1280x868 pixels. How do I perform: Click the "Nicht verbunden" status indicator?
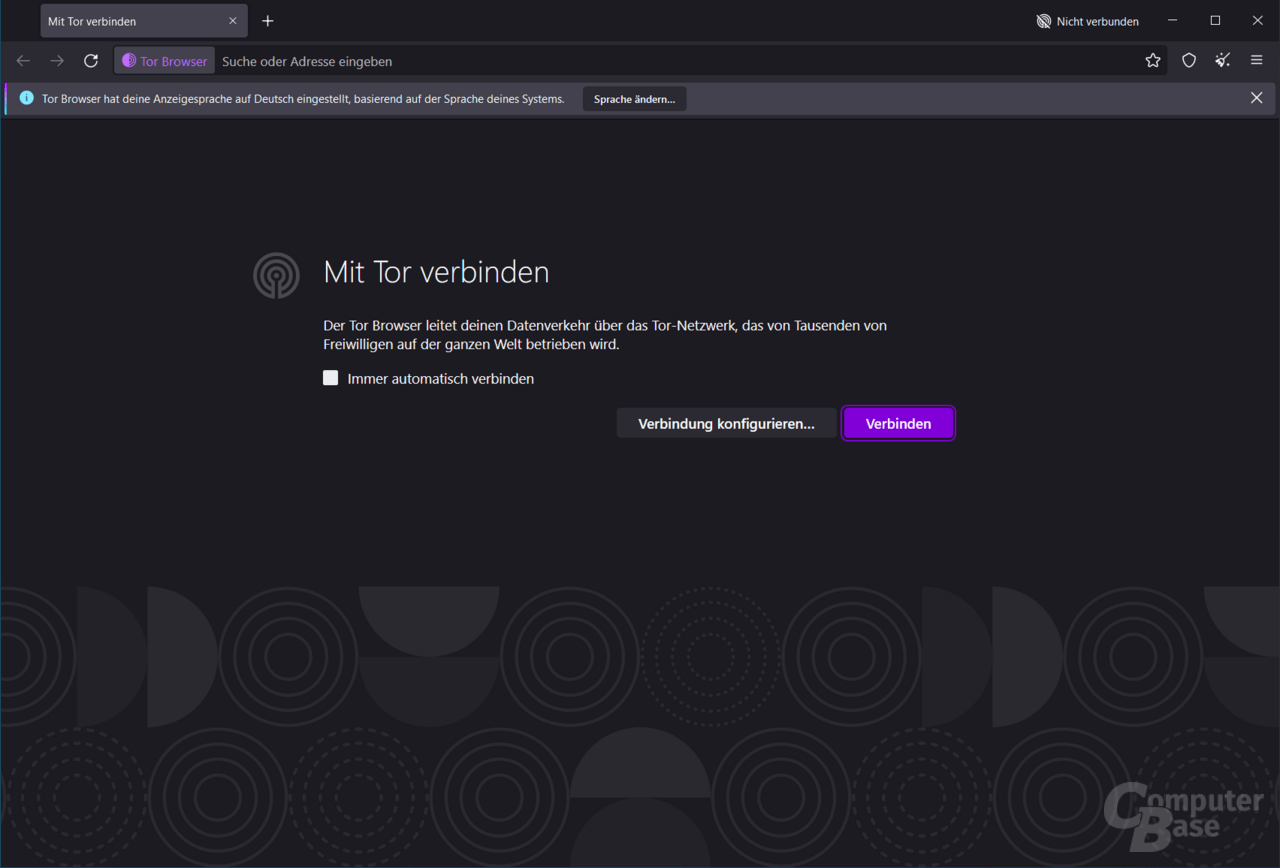click(x=1088, y=21)
